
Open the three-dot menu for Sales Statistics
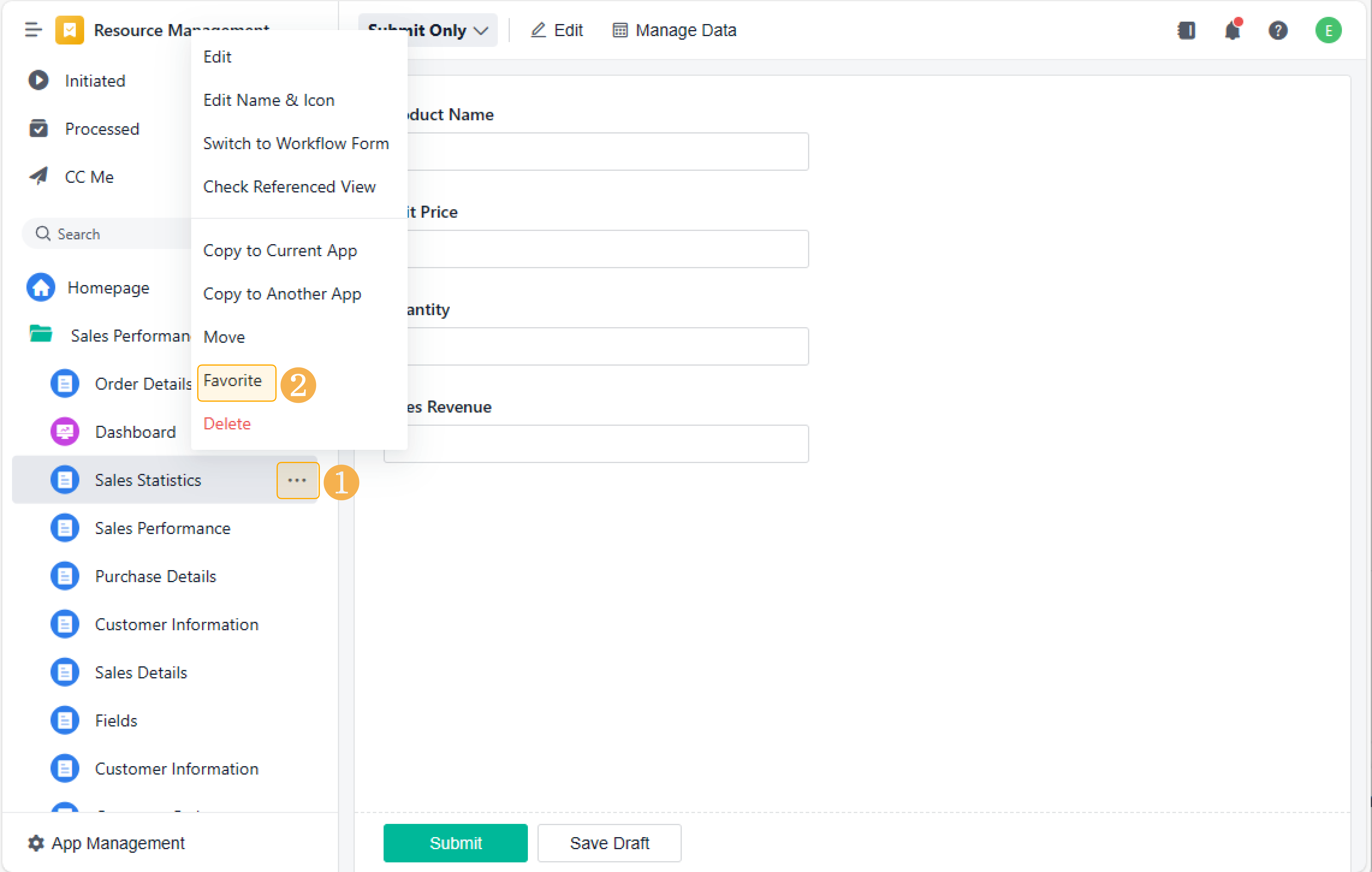(x=297, y=481)
